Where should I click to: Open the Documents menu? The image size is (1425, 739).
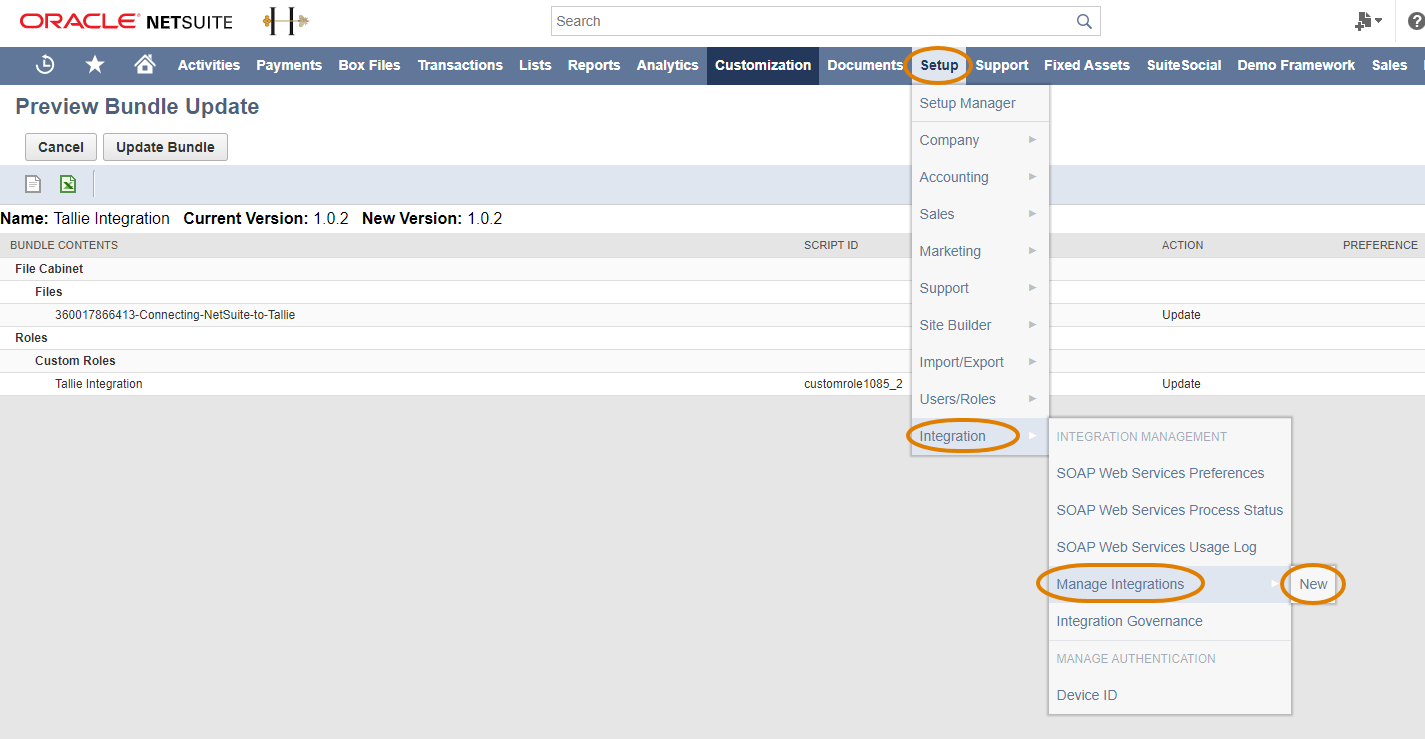tap(865, 65)
